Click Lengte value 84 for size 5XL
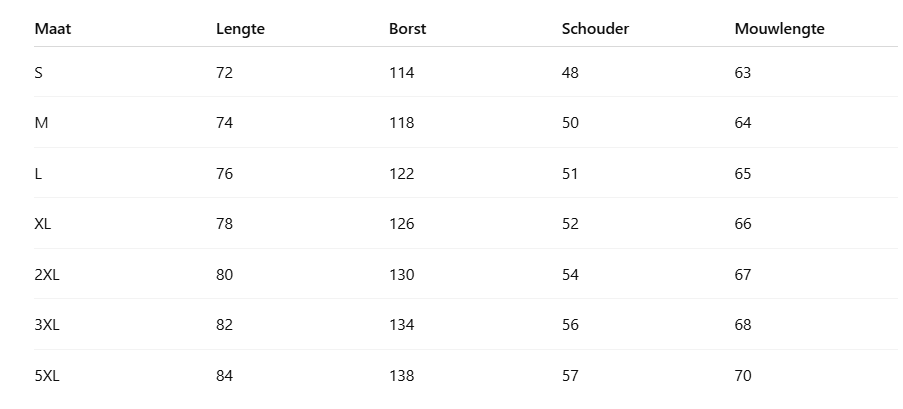The width and height of the screenshot is (903, 409). click(224, 376)
